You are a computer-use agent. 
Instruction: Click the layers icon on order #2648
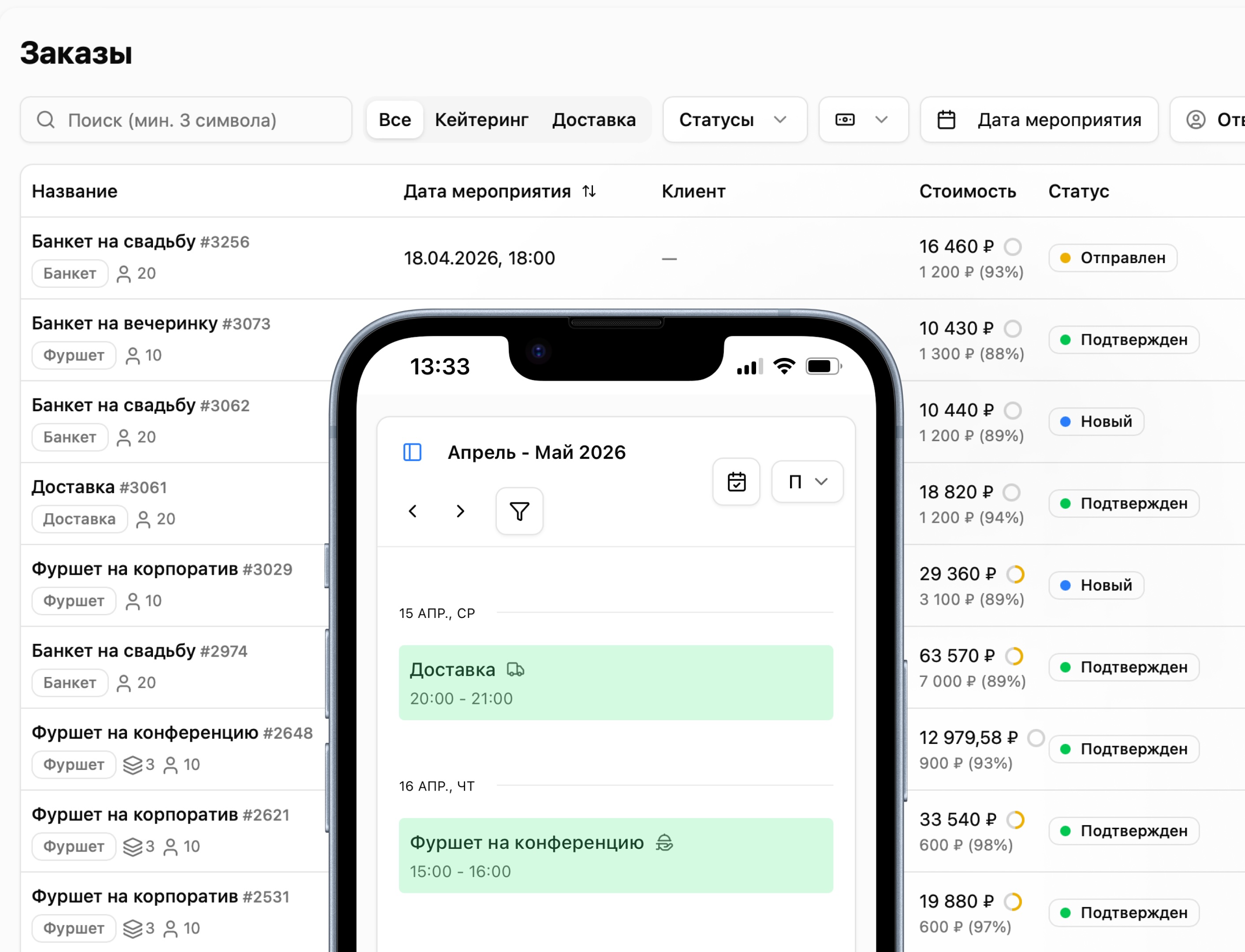[x=133, y=764]
